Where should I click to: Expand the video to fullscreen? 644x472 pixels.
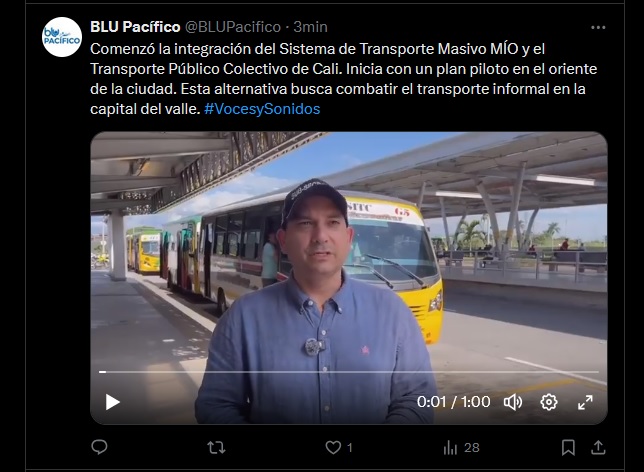click(x=585, y=402)
